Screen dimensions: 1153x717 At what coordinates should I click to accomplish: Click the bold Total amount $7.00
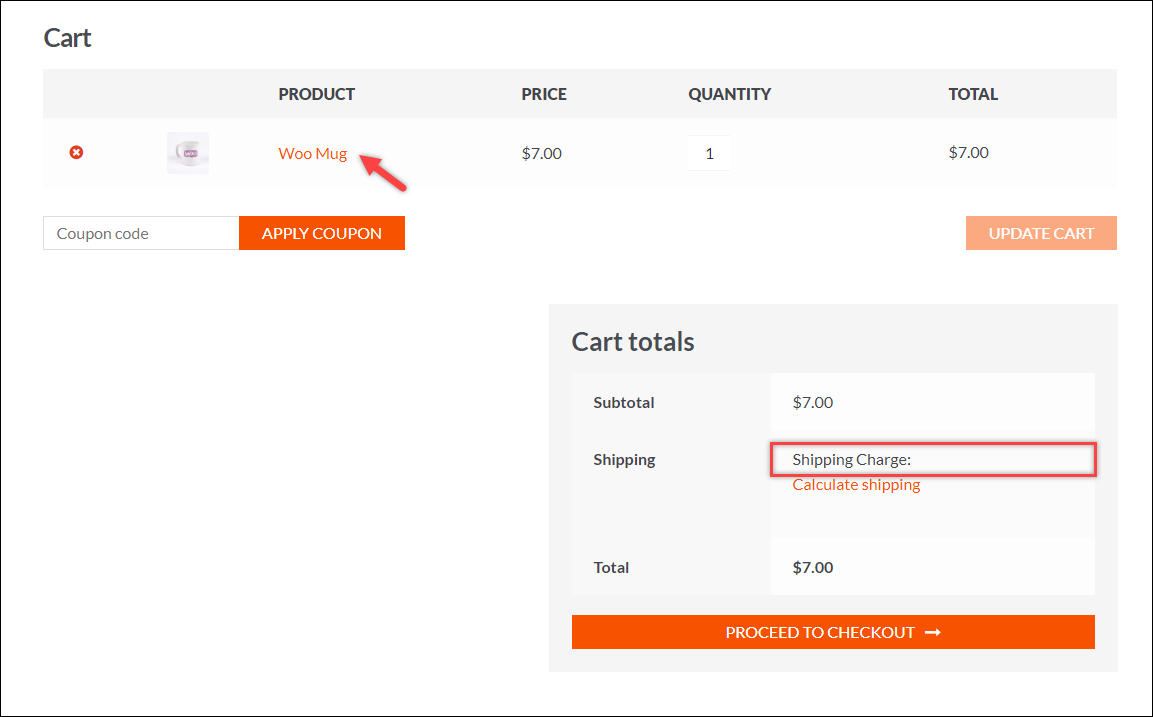[813, 567]
